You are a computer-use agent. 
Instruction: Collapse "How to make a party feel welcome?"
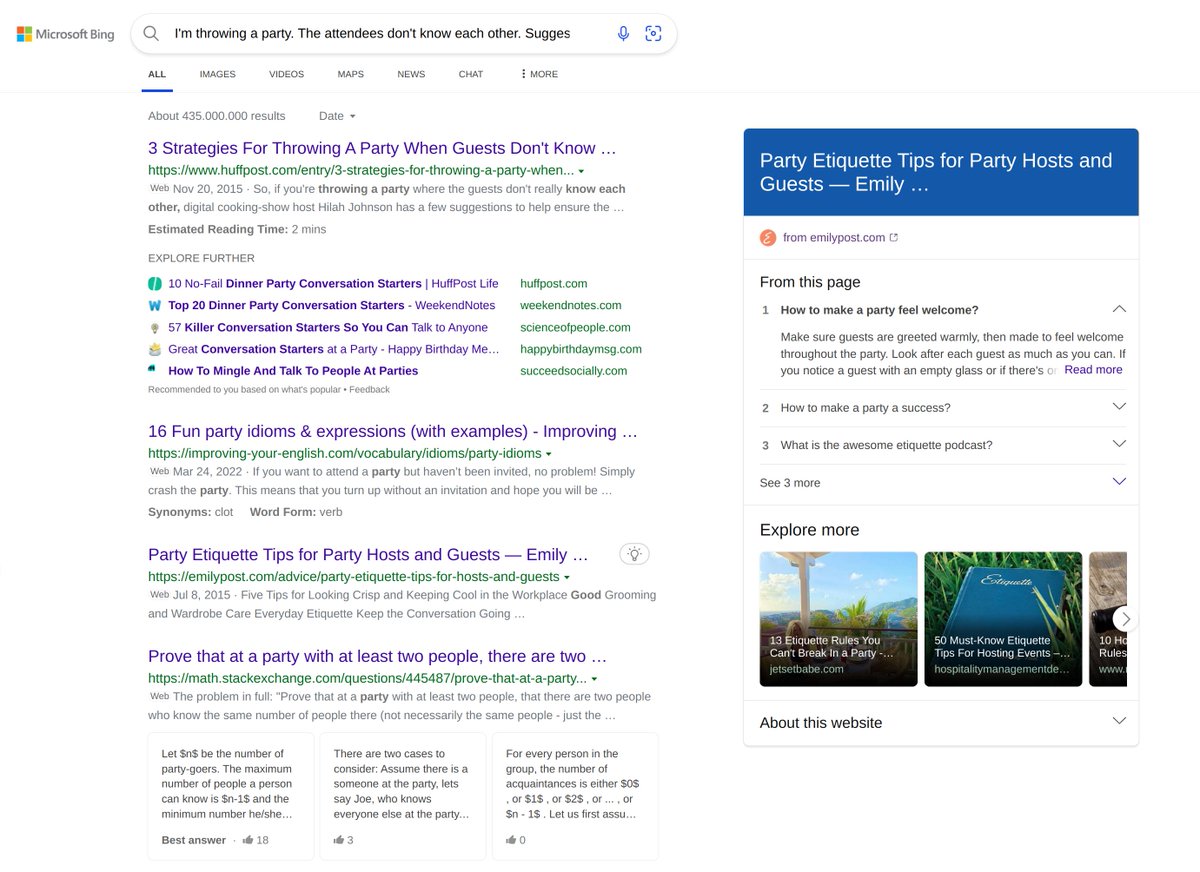click(x=1119, y=309)
